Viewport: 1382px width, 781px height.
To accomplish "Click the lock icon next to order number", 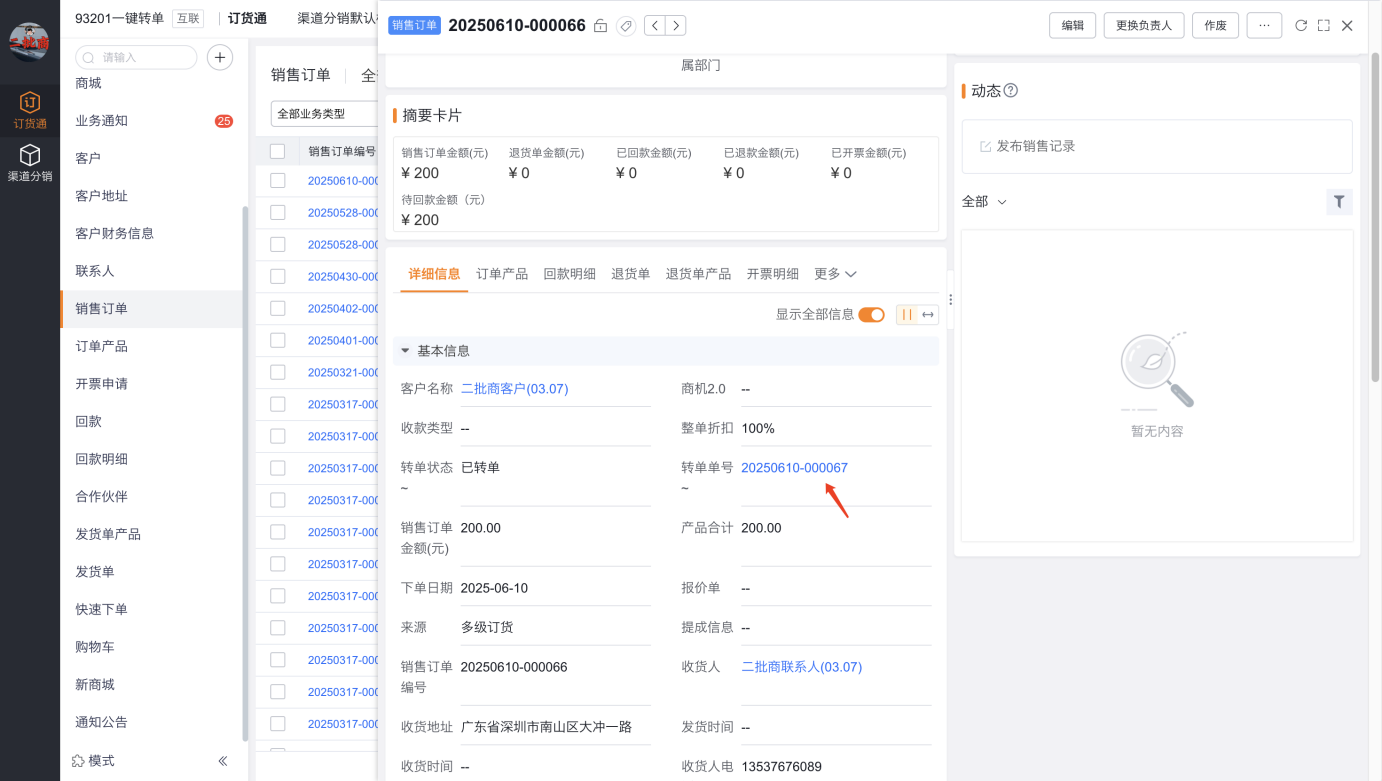I will point(600,26).
